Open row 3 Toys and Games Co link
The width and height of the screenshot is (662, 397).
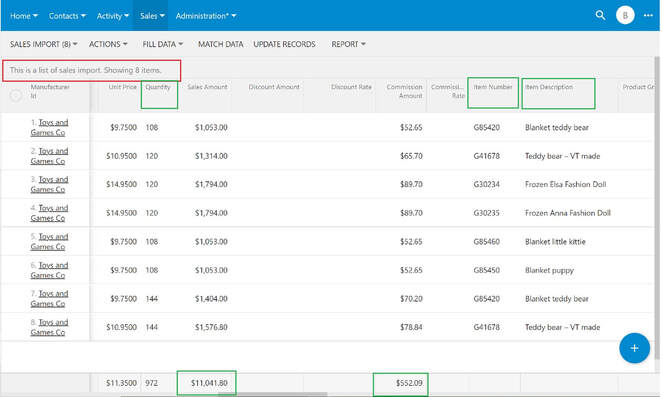[x=49, y=184]
